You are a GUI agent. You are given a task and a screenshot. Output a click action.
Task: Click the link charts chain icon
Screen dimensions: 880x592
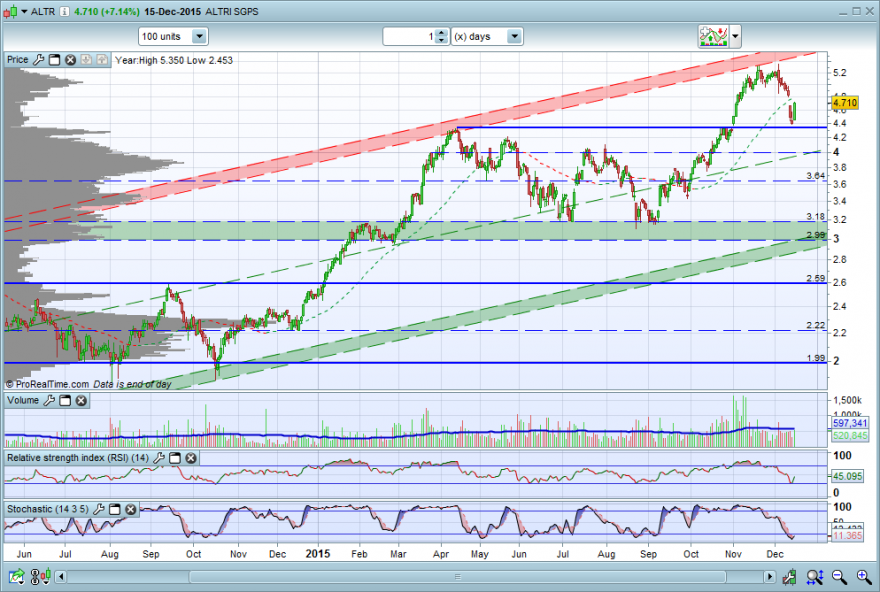(x=35, y=576)
